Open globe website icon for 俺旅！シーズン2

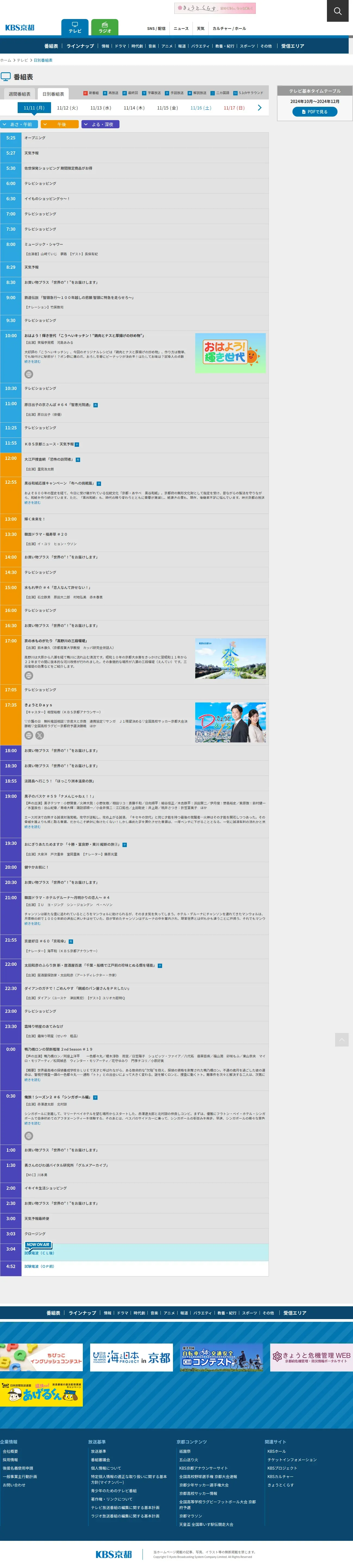pyautogui.click(x=29, y=1136)
